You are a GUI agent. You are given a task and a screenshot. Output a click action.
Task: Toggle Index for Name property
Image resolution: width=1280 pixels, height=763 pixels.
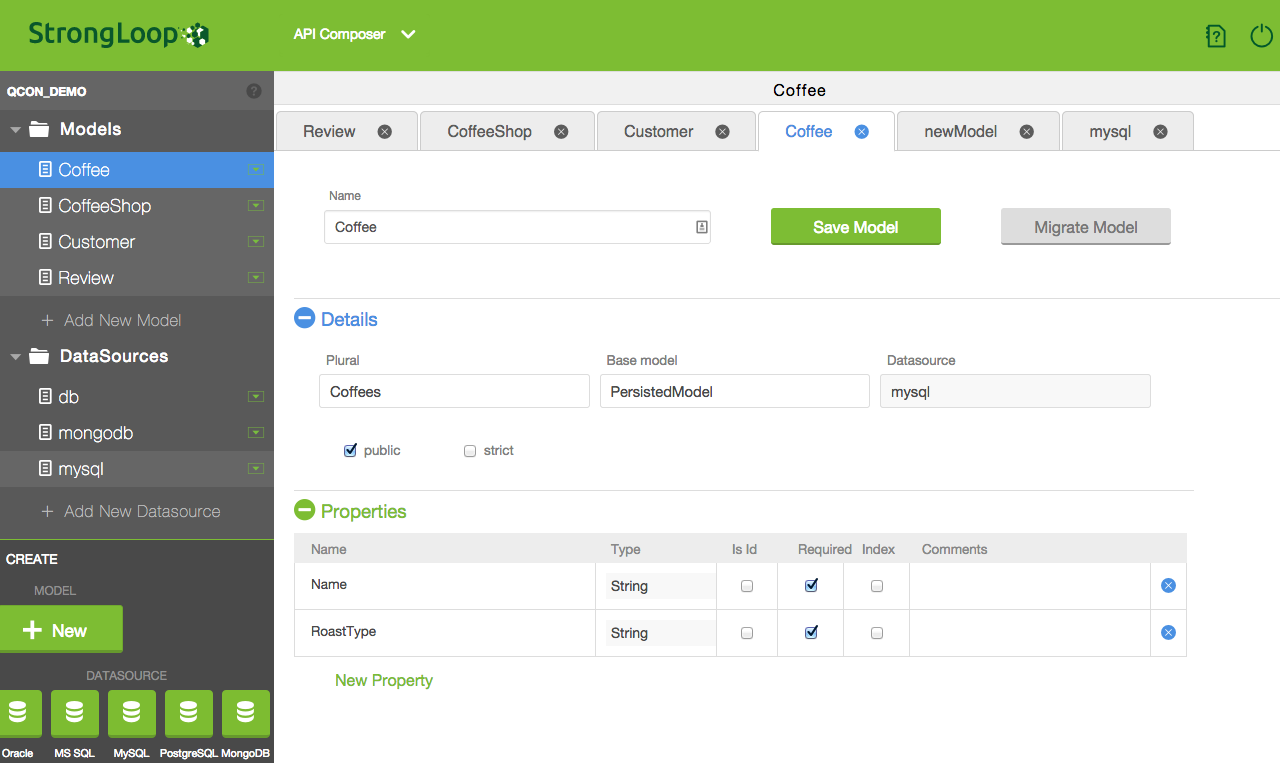(x=877, y=586)
